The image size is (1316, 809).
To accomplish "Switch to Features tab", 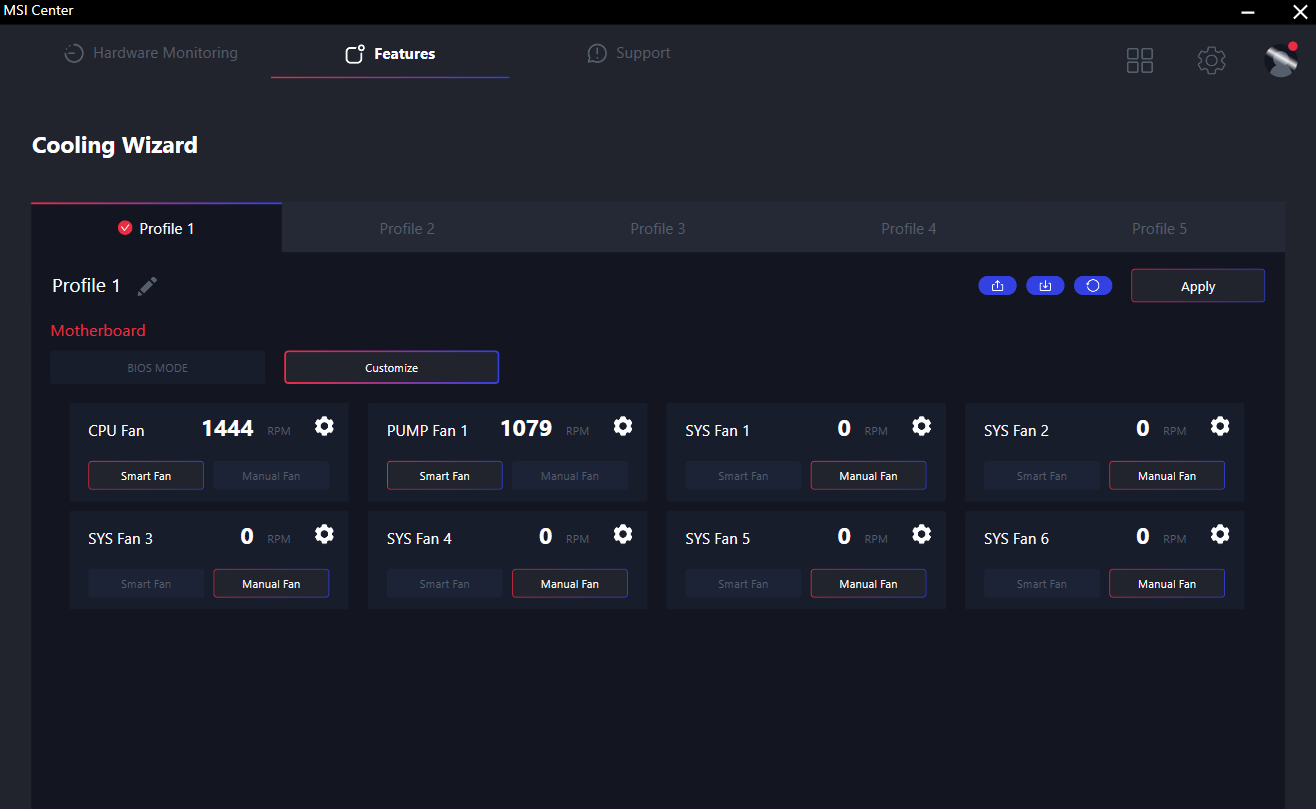I will 390,54.
